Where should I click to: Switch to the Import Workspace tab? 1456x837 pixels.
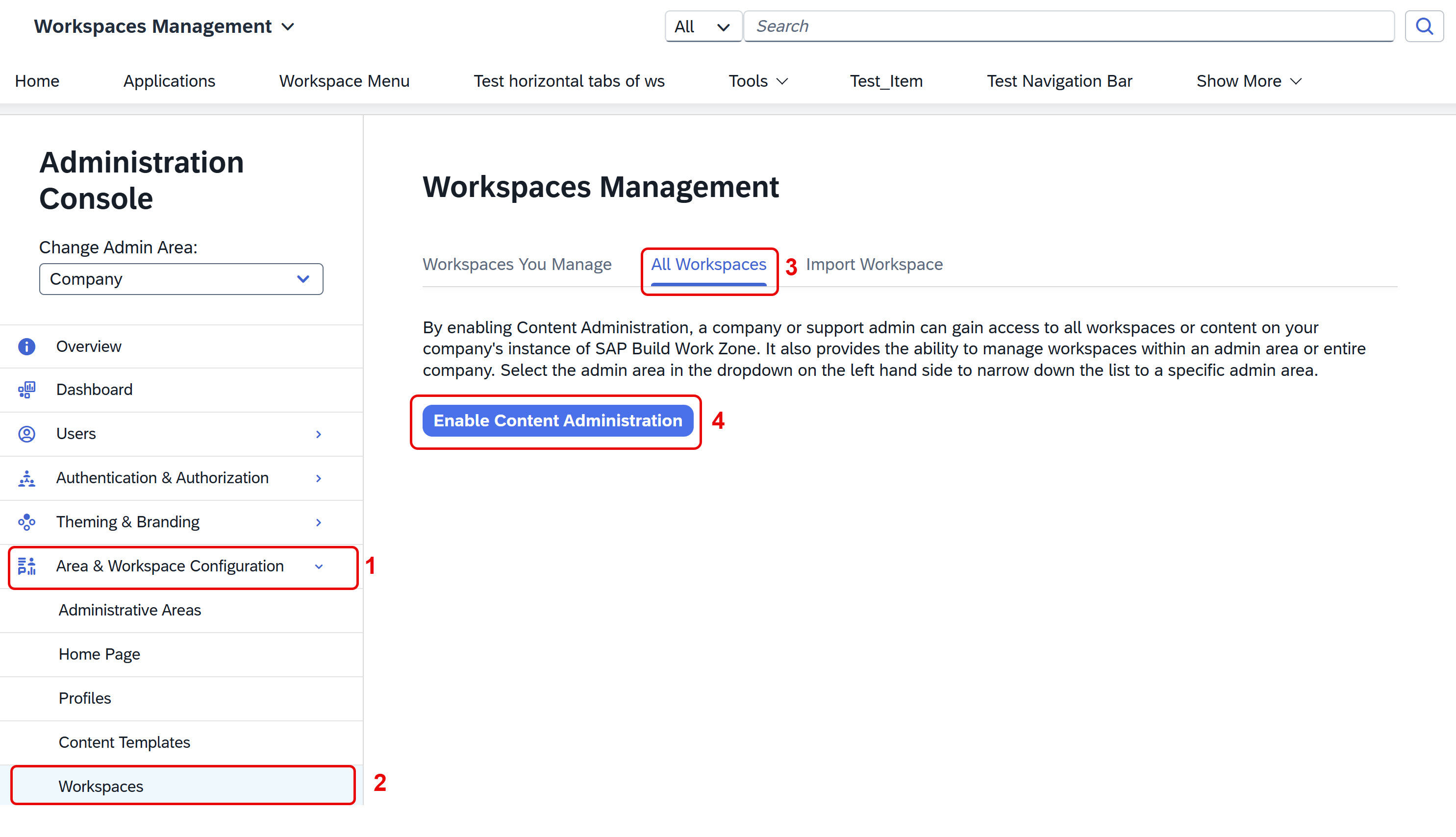[874, 265]
